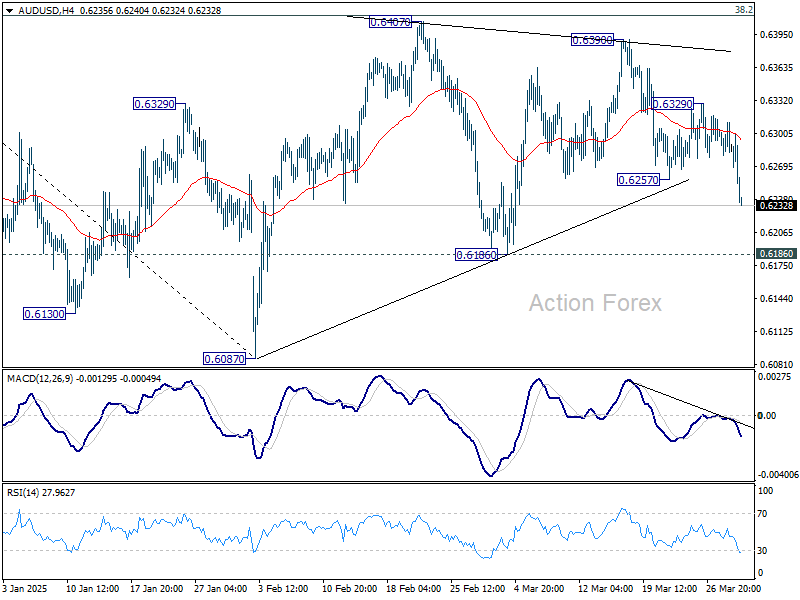Click the 38.2 value at top right

click(x=744, y=10)
